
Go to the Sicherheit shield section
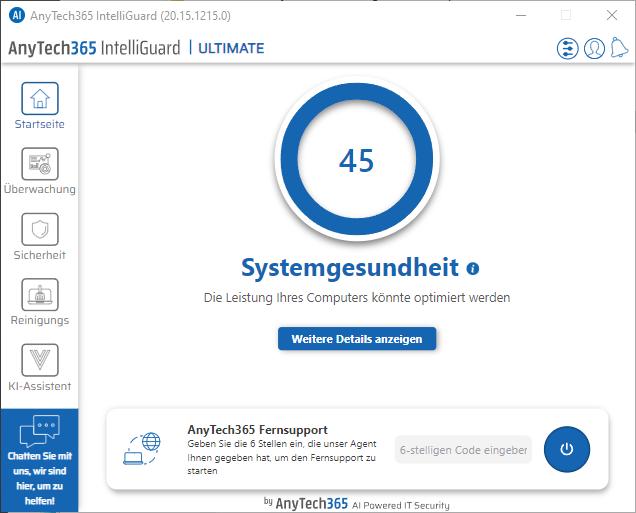click(40, 230)
